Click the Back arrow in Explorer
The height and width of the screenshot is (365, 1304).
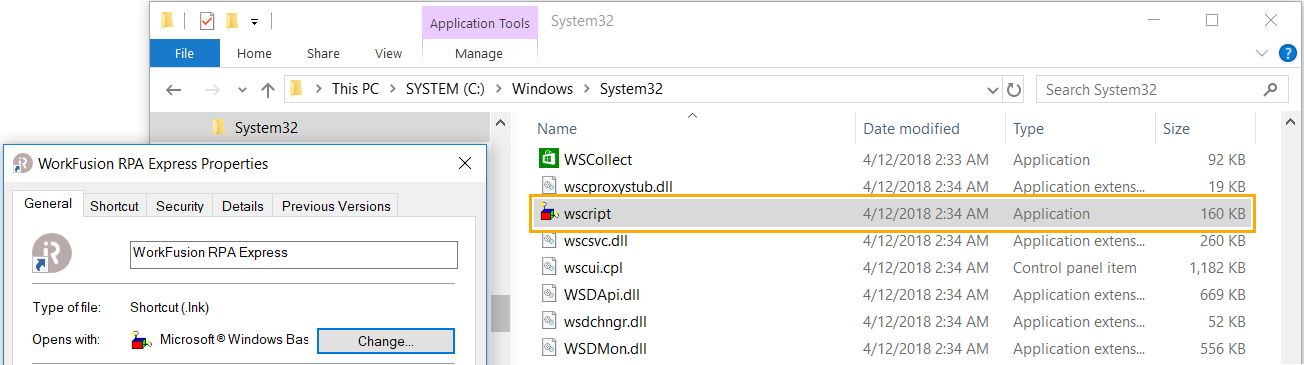pos(173,89)
